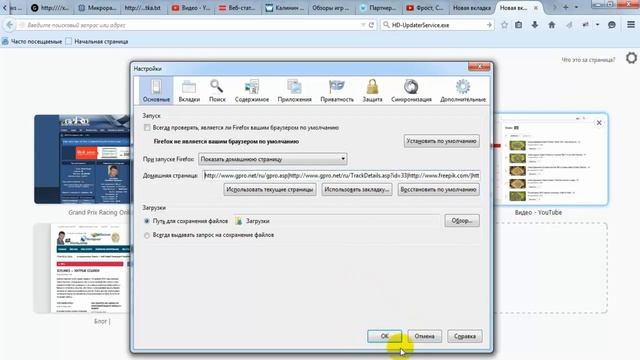Open the Вкладки settings panel
Screen dimensions: 640x360
[x=189, y=91]
